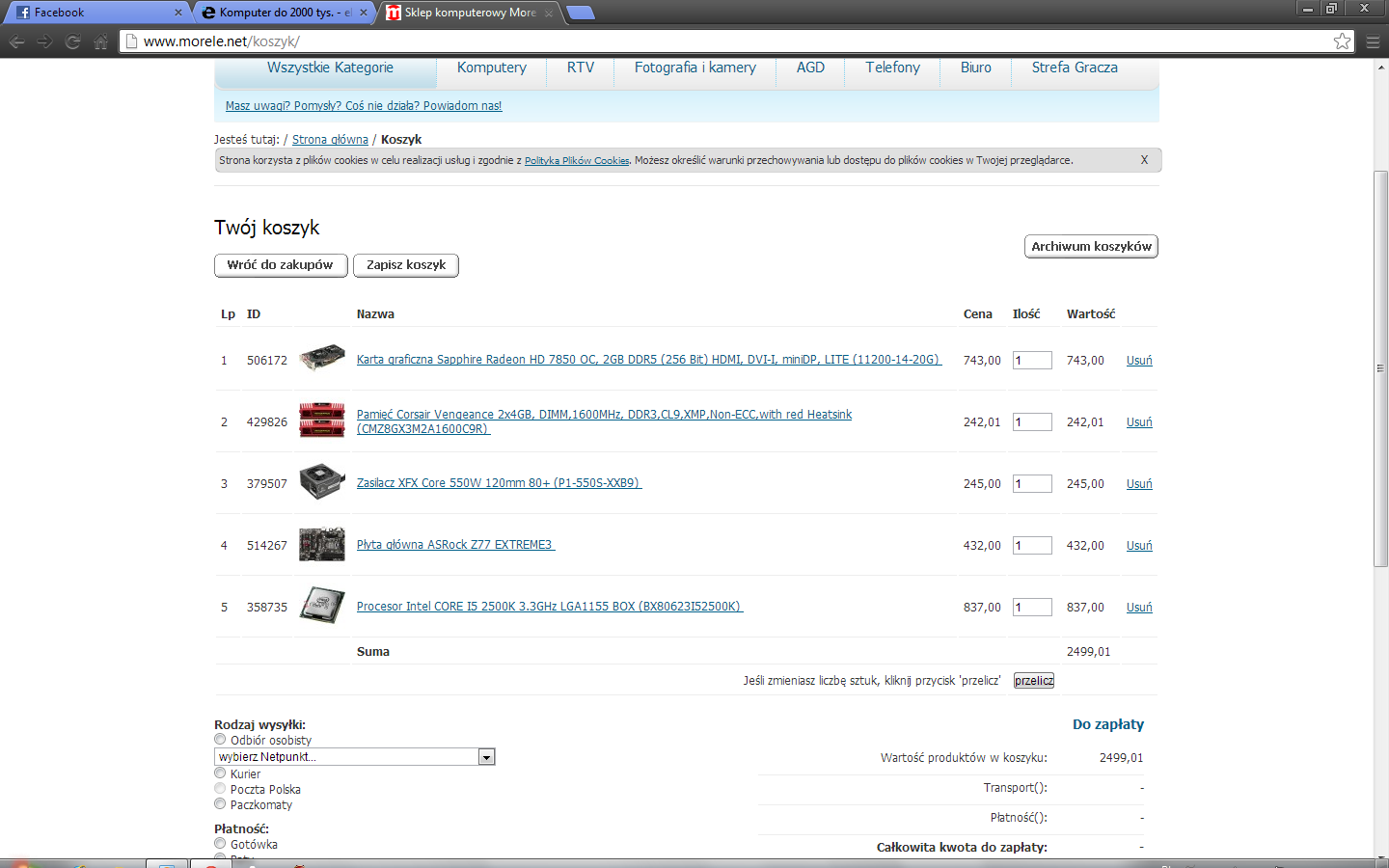Reload the page with the refresh icon
The height and width of the screenshot is (868, 1389).
[x=72, y=41]
